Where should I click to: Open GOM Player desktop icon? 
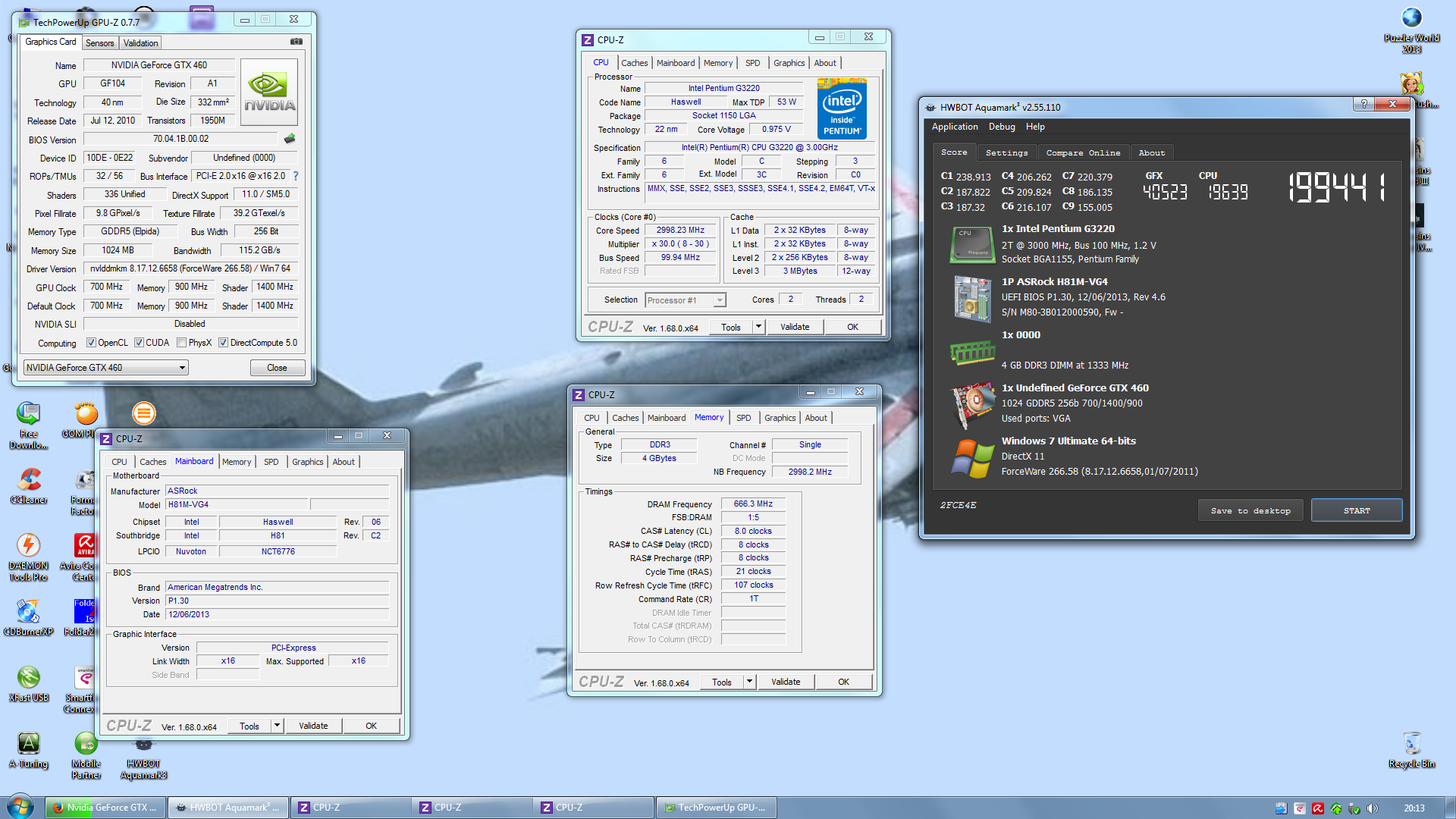pyautogui.click(x=85, y=419)
